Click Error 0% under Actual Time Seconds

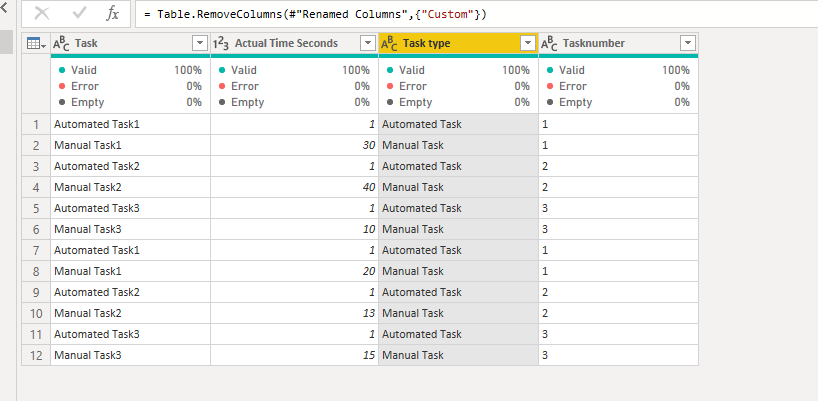pyautogui.click(x=294, y=86)
